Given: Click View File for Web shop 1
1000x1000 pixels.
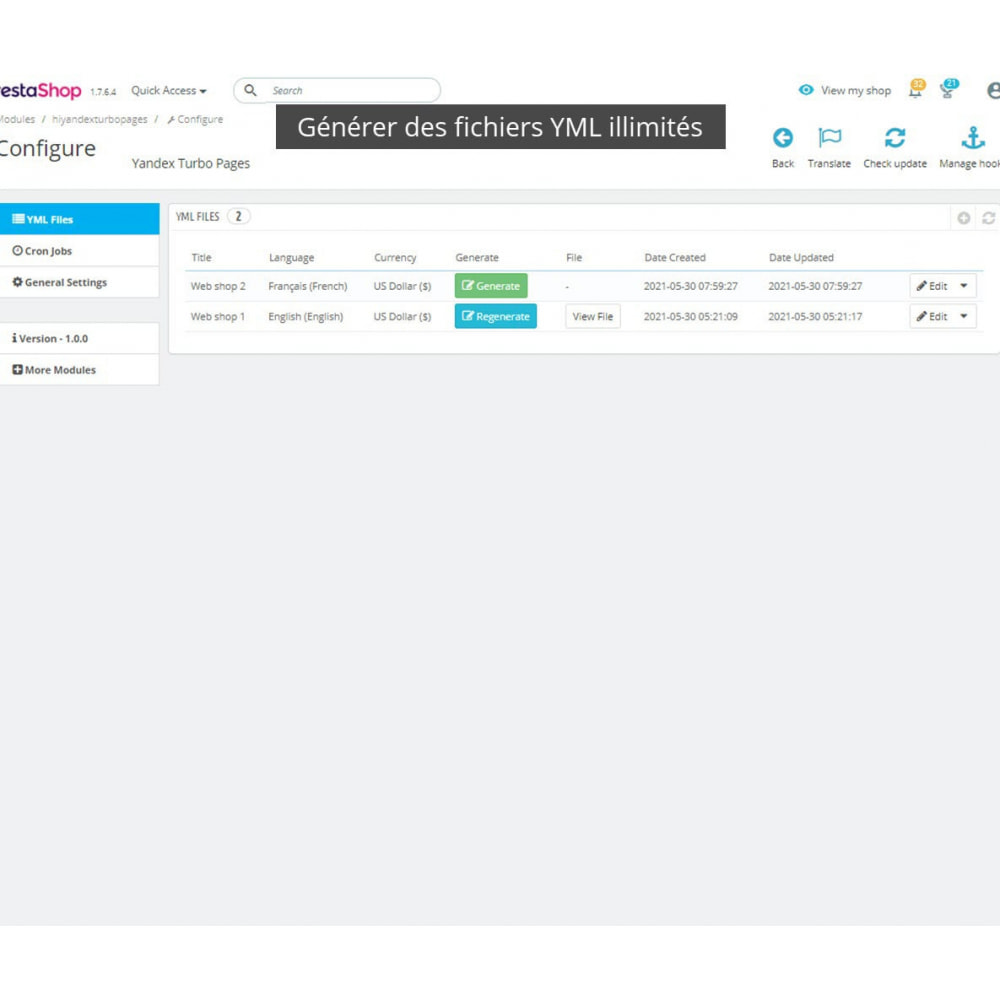Looking at the screenshot, I should pyautogui.click(x=592, y=316).
